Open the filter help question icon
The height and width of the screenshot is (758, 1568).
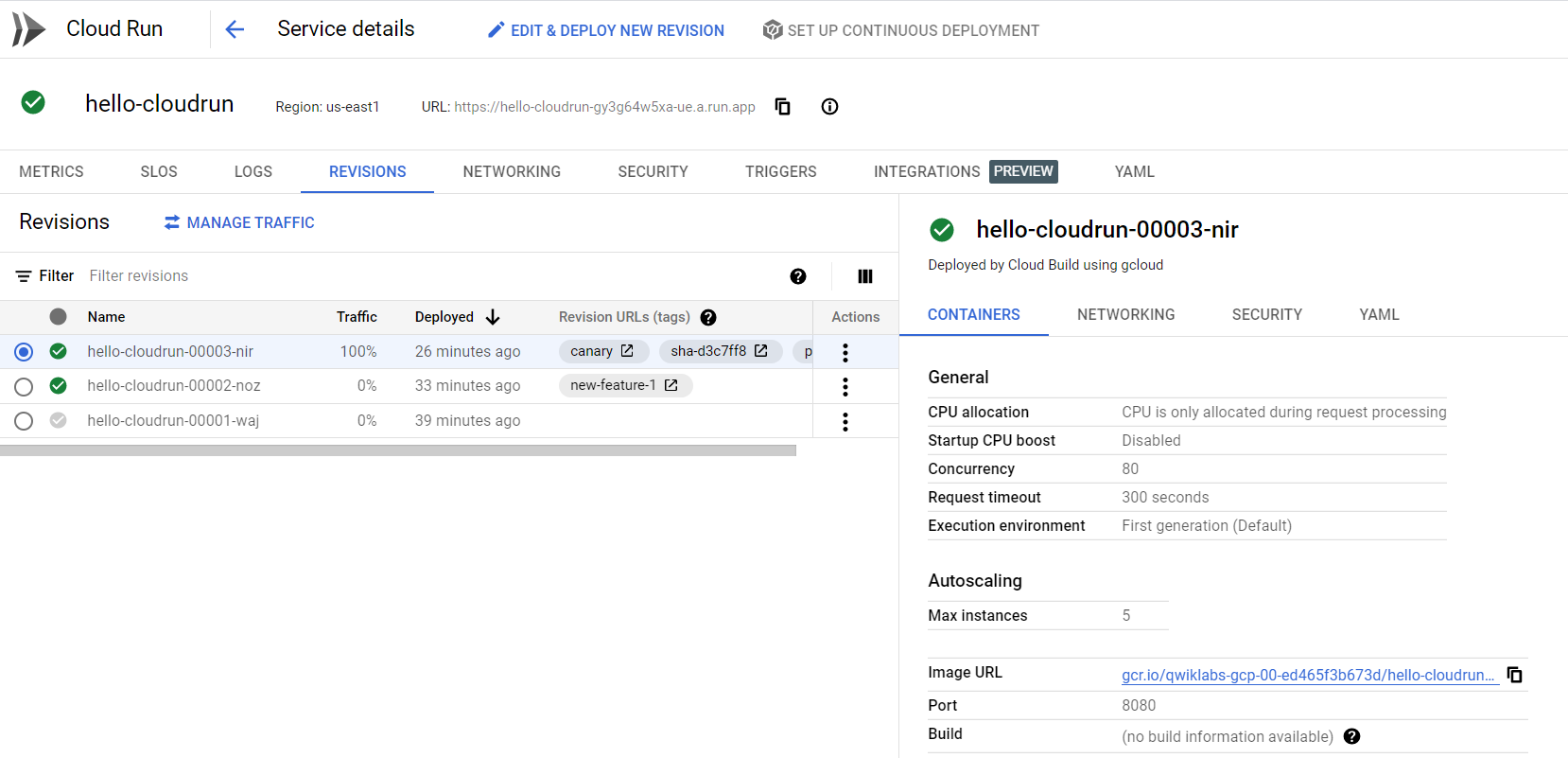pyautogui.click(x=798, y=276)
